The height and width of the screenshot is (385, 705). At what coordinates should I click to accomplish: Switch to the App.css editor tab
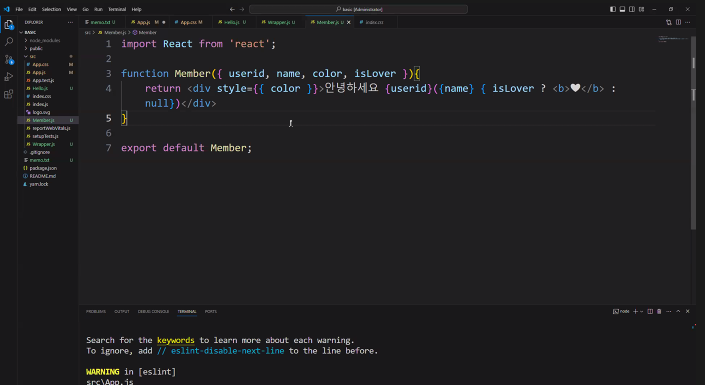click(x=191, y=22)
